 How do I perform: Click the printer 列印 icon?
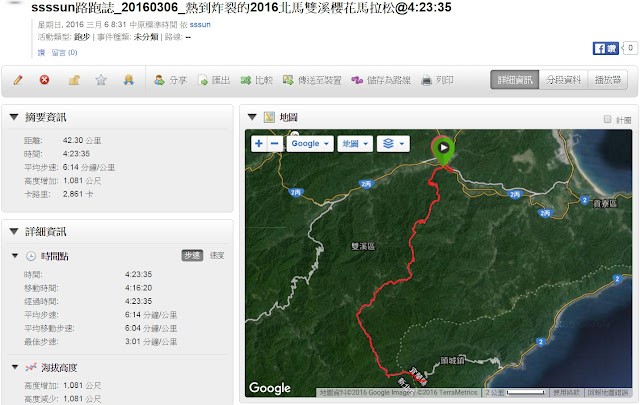(426, 80)
